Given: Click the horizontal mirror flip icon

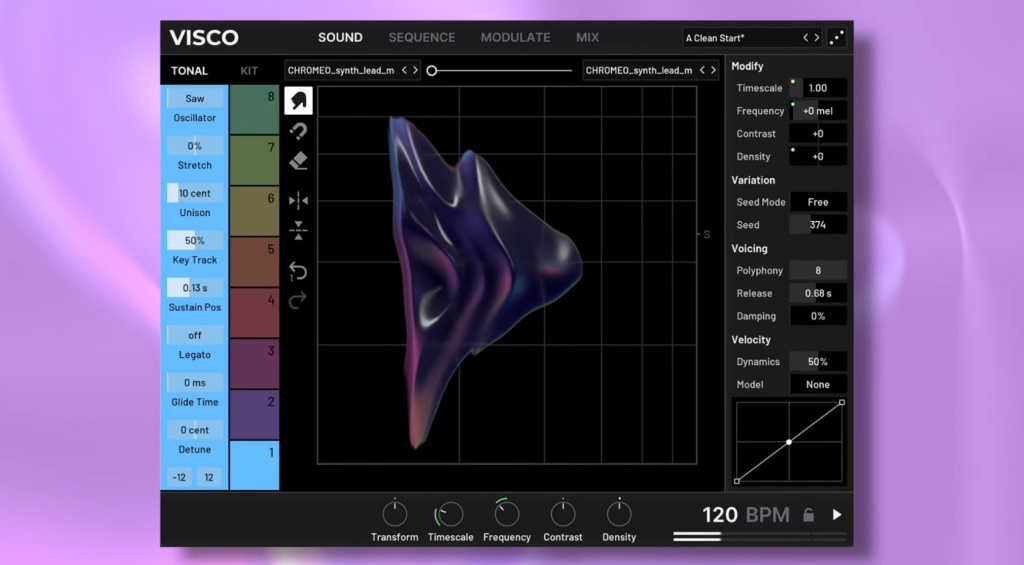Looking at the screenshot, I should (298, 201).
